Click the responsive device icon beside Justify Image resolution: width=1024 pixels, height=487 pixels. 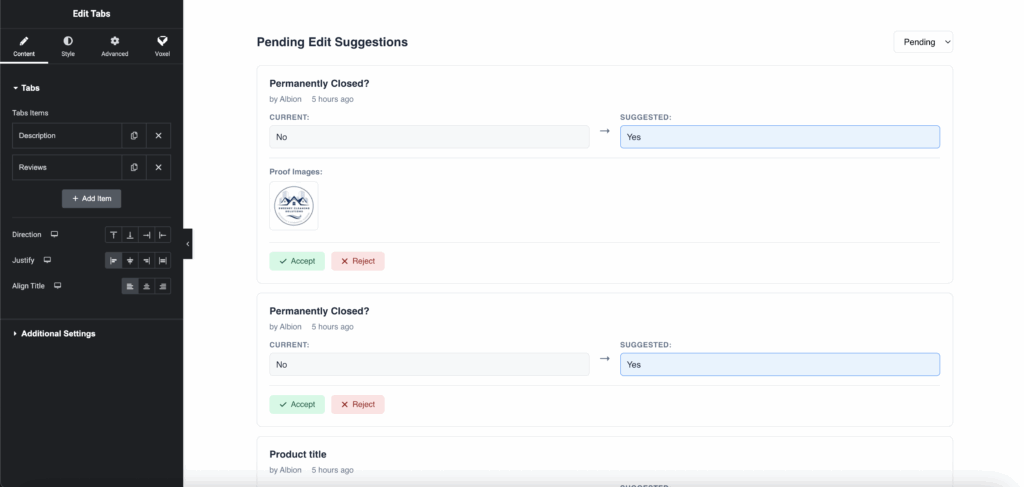(47, 260)
